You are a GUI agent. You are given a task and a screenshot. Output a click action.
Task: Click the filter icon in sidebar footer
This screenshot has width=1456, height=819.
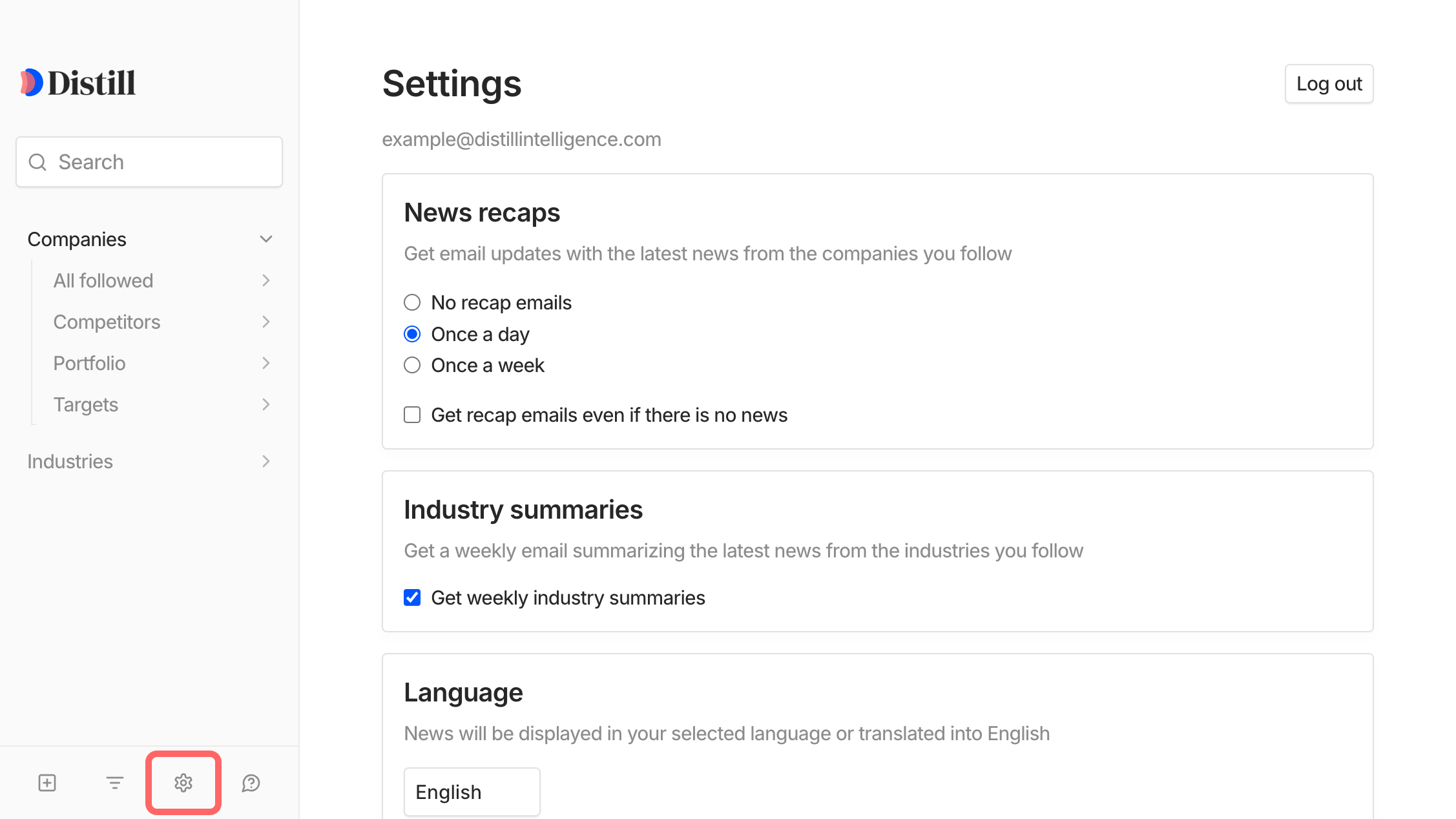click(115, 783)
